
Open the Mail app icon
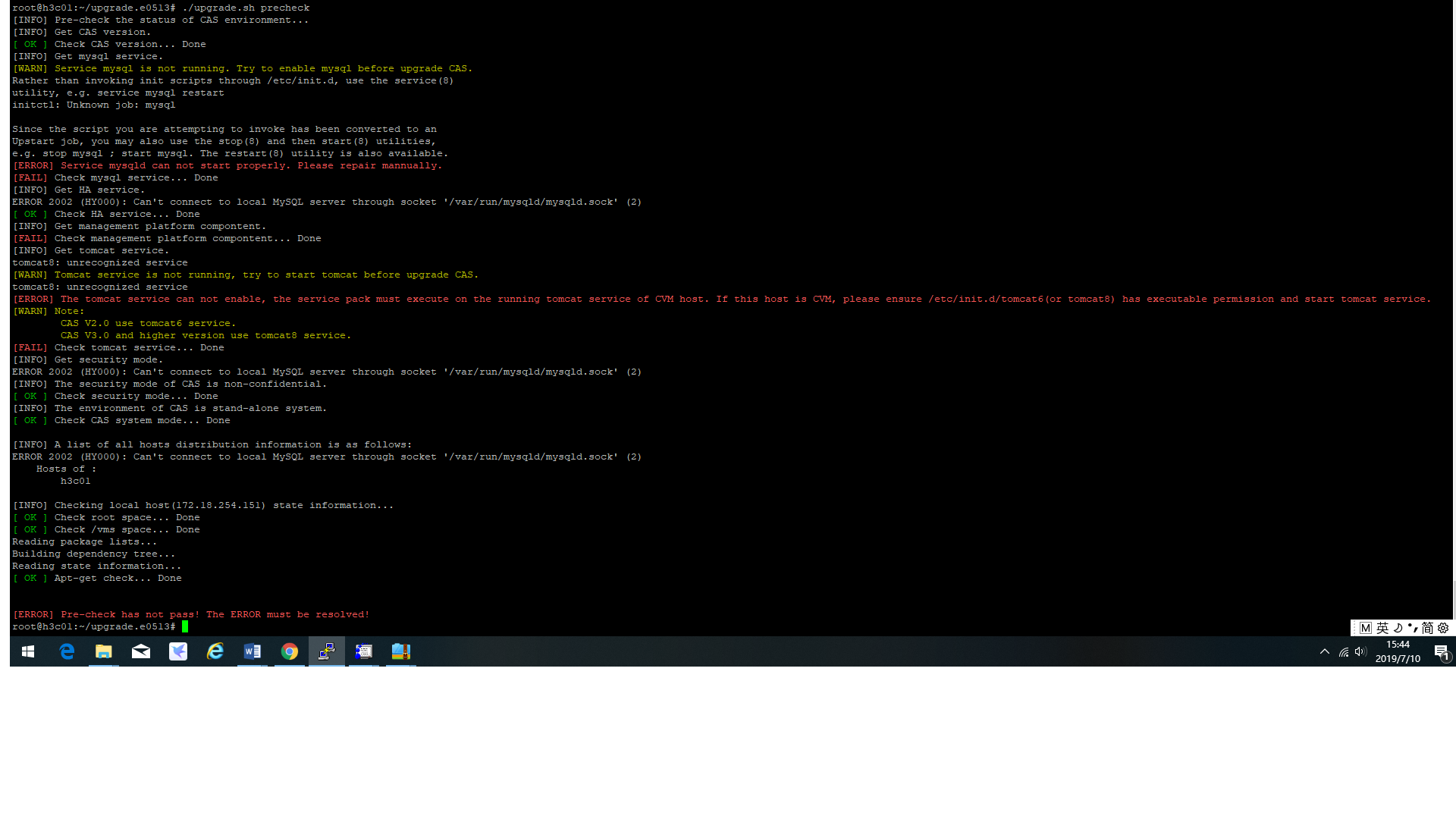[141, 652]
